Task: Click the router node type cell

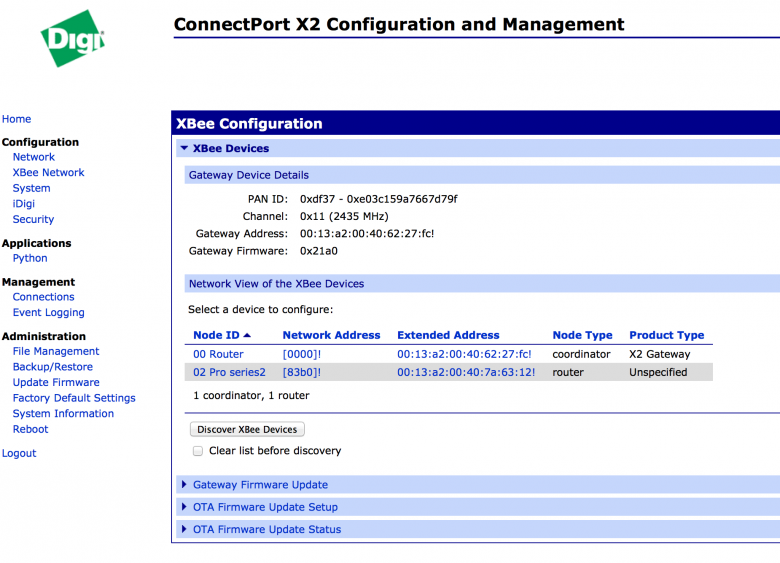Action: point(568,373)
